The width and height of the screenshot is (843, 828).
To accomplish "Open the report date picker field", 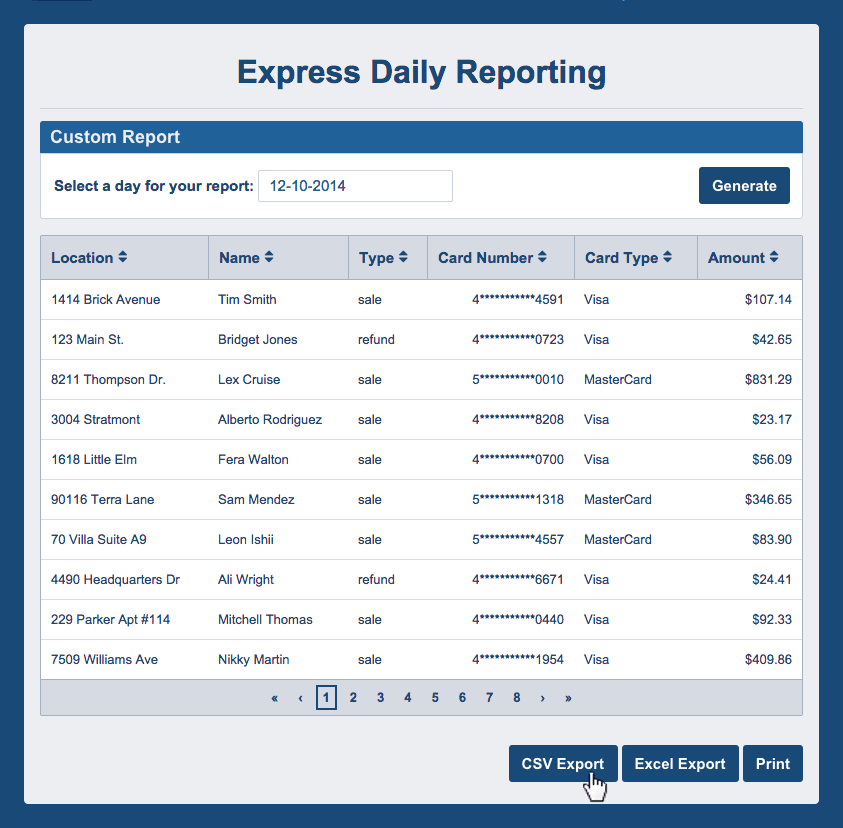I will click(355, 186).
